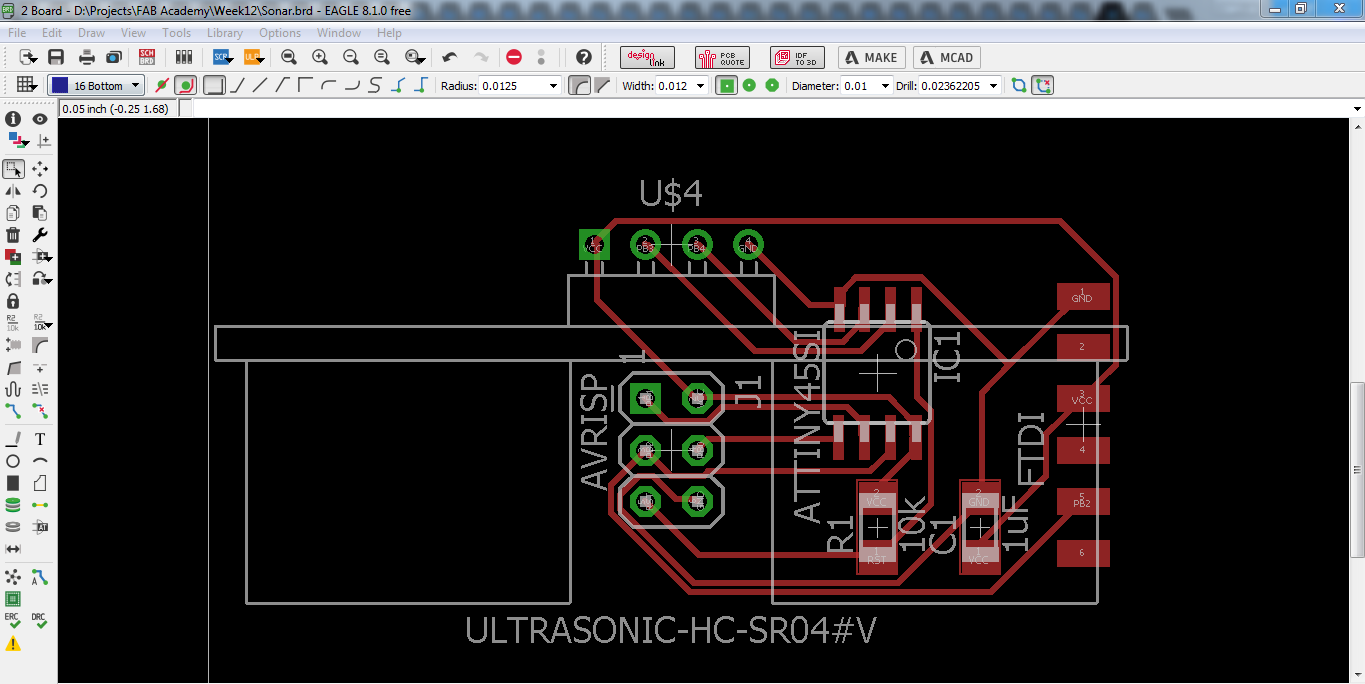Image resolution: width=1365 pixels, height=684 pixels.
Task: Click the IDF to 3D button
Action: coord(797,57)
